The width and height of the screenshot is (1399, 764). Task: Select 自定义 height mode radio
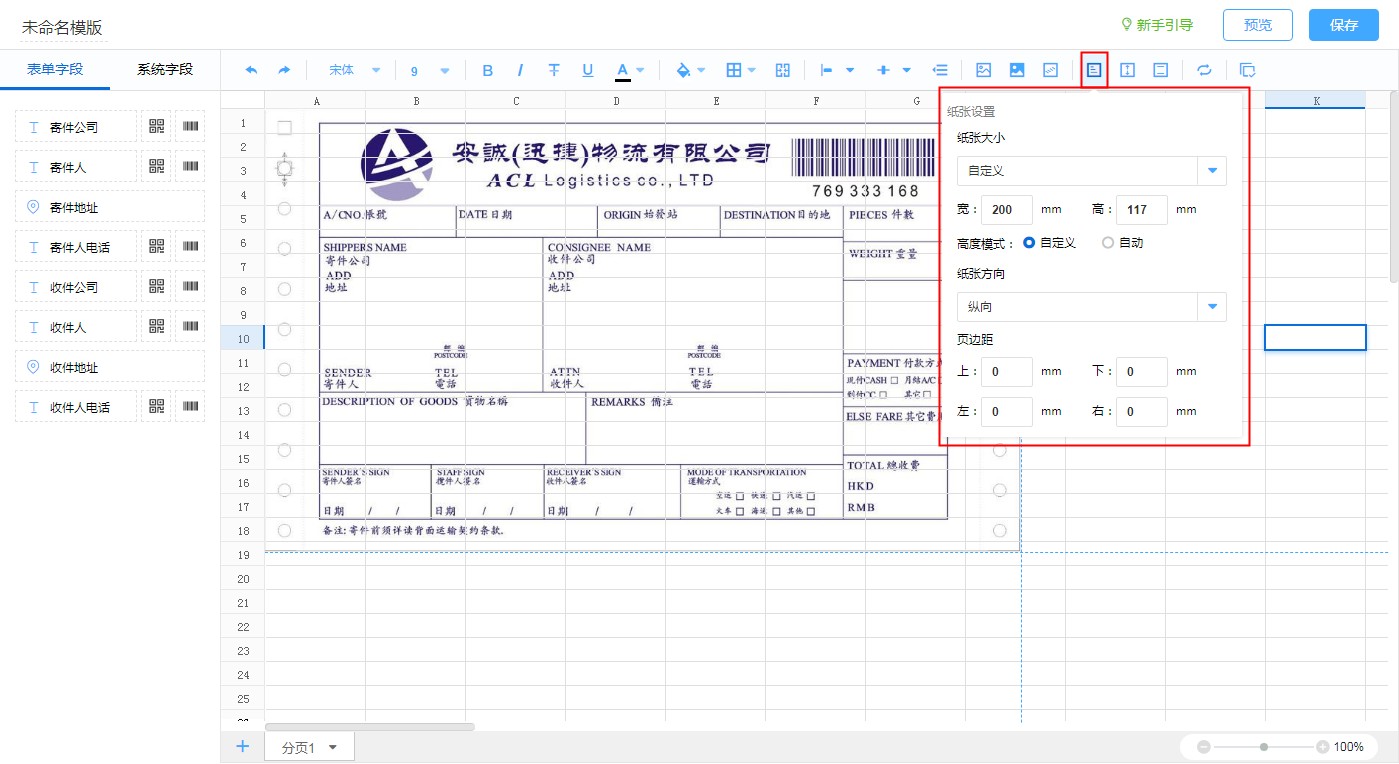point(1029,243)
